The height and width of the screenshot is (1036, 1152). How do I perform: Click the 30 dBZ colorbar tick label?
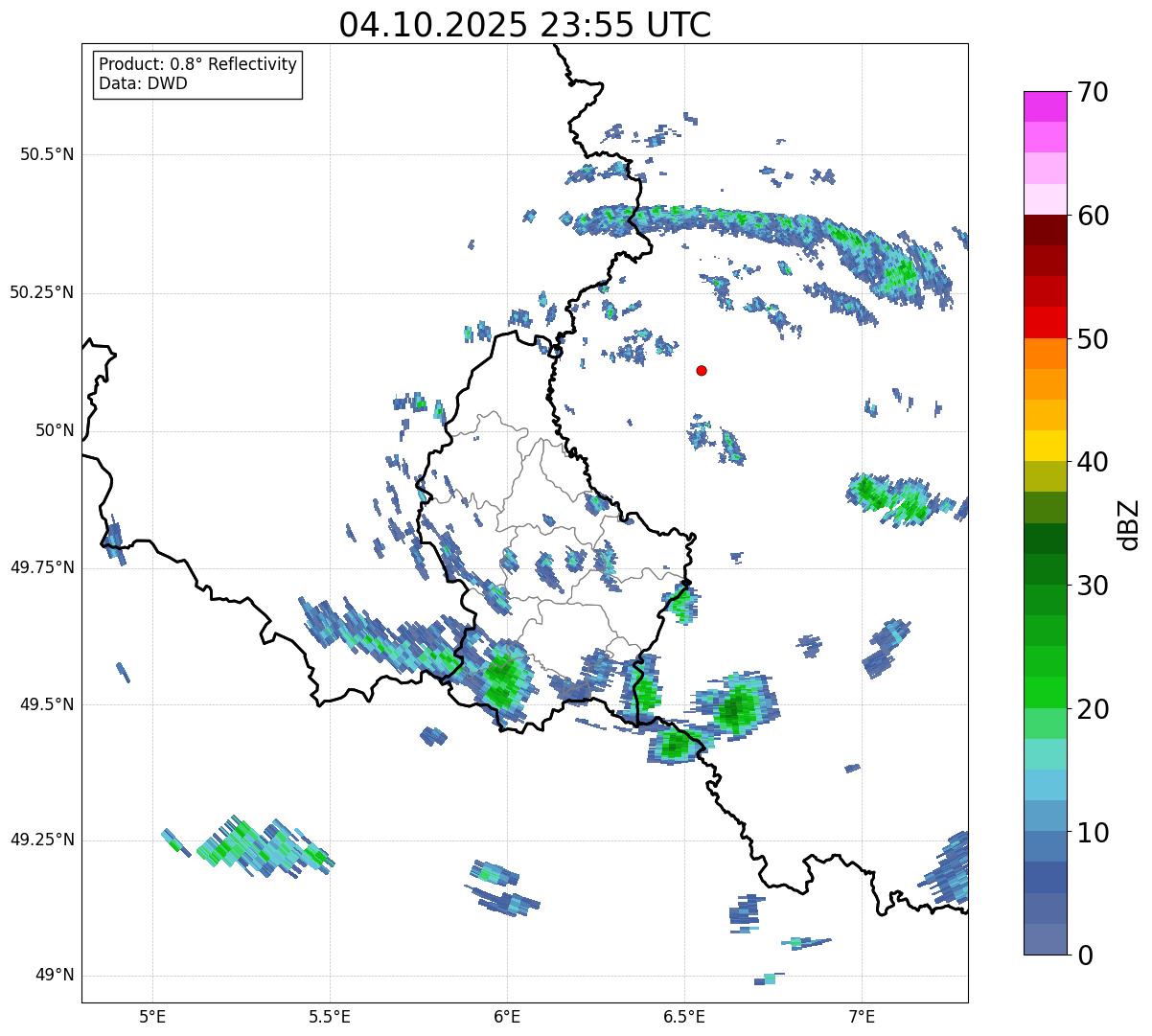[1093, 586]
